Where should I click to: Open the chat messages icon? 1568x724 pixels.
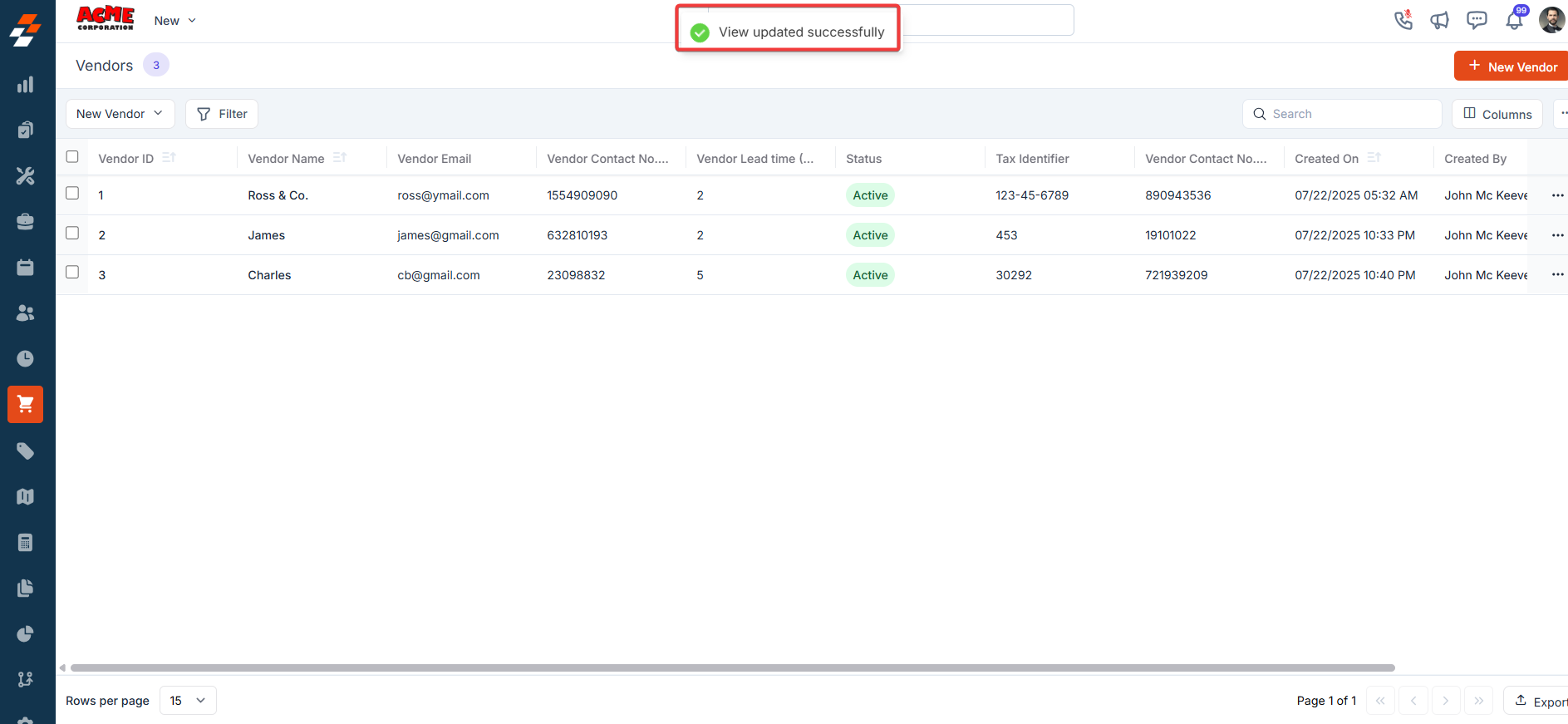click(1477, 20)
